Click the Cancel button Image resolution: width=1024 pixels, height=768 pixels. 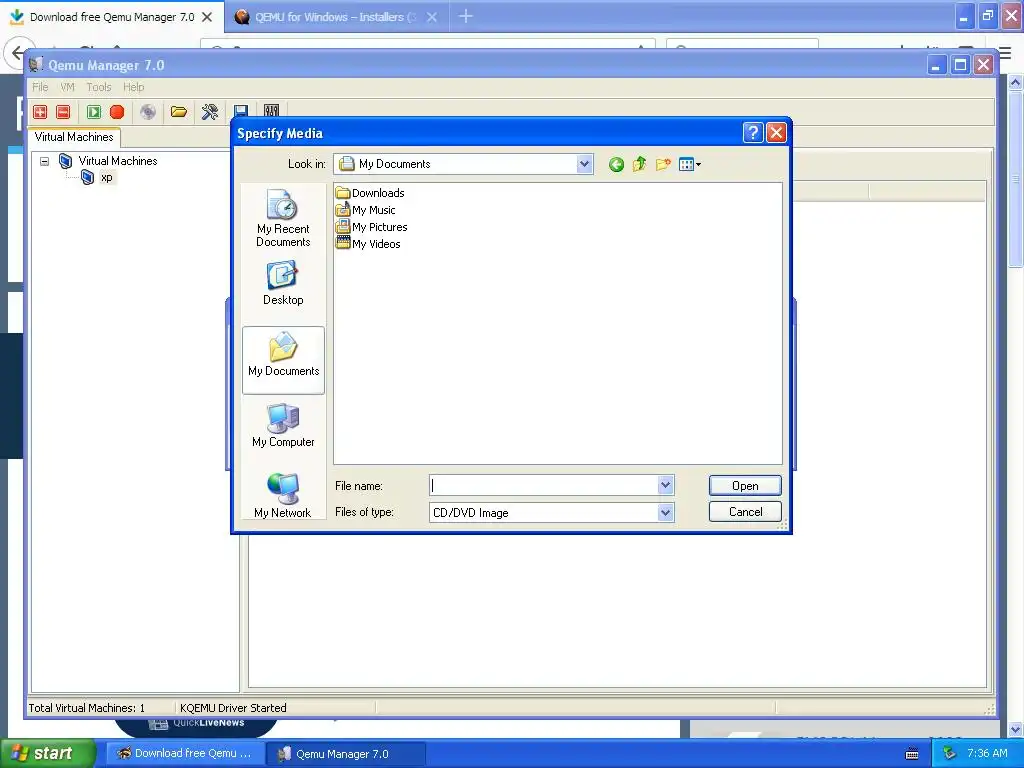[x=744, y=511]
